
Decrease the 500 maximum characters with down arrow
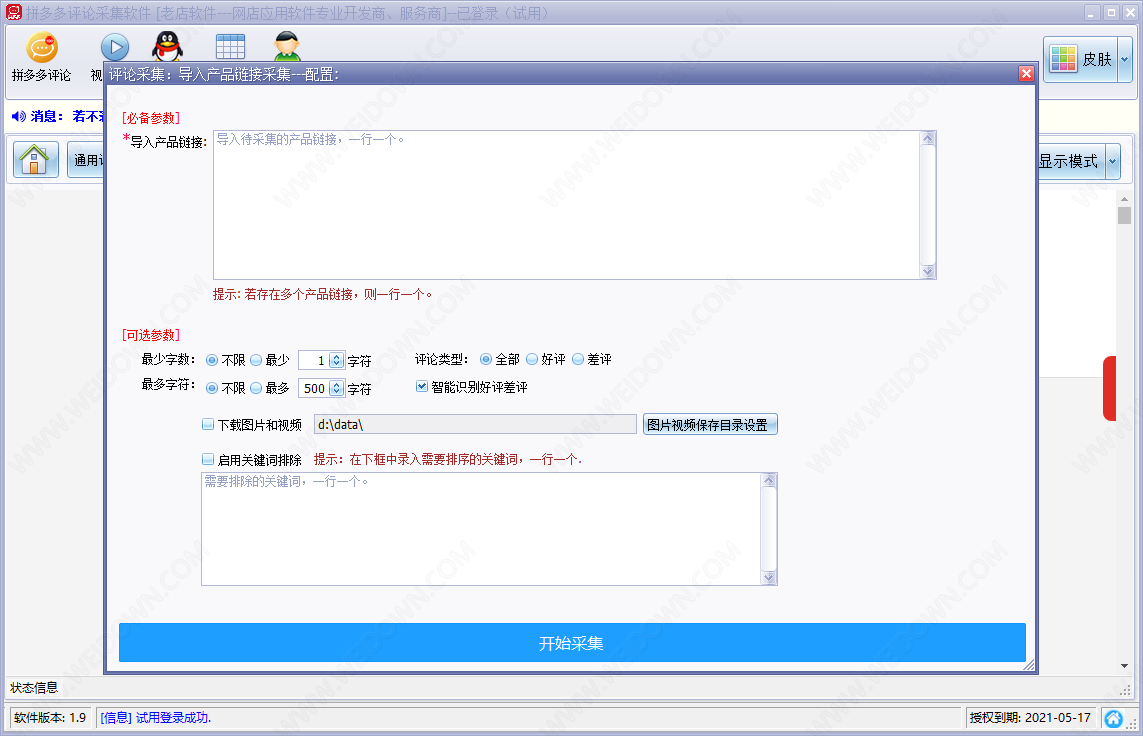coord(336,392)
